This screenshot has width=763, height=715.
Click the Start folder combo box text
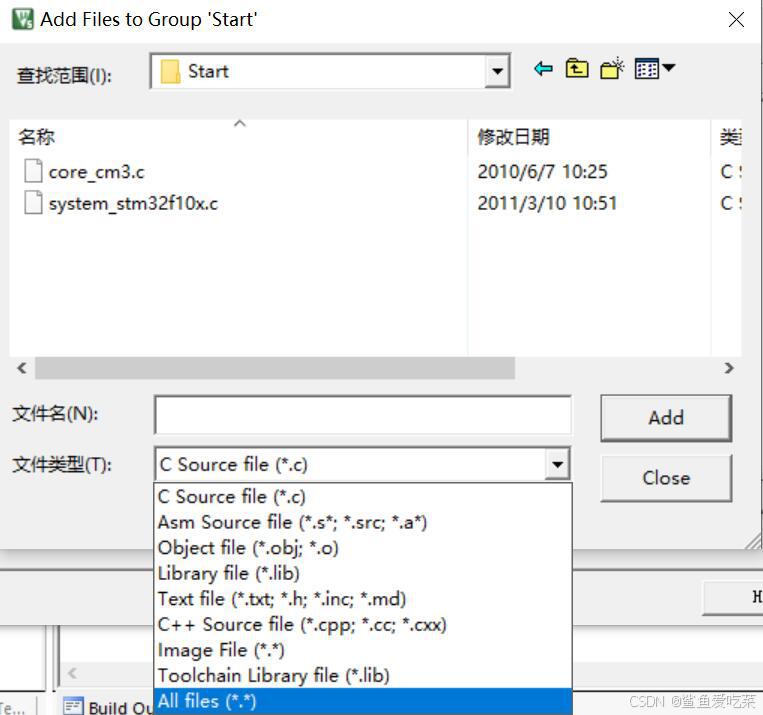tap(208, 72)
